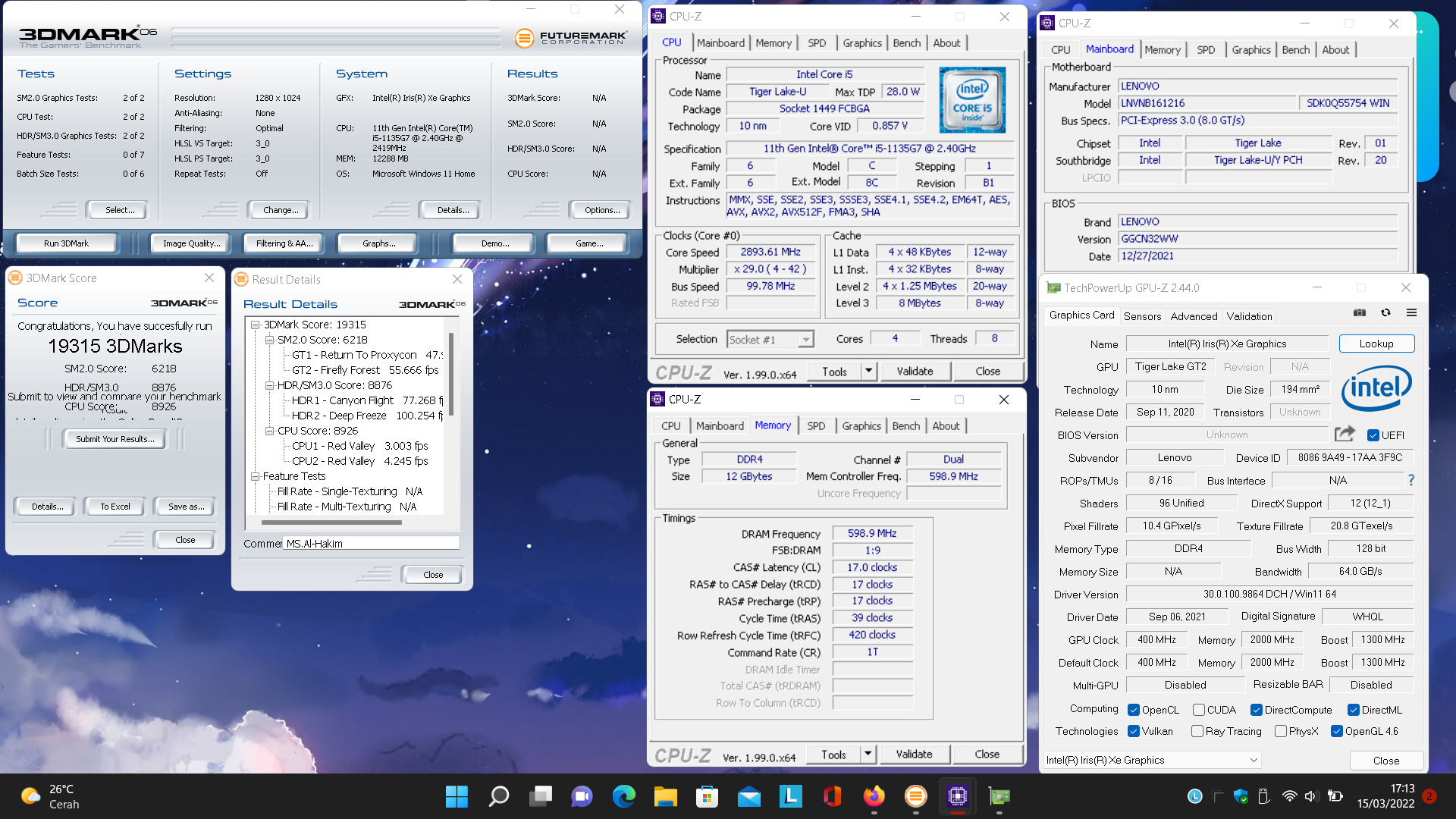Collapse the SM2.0 Score tree node
1456x819 pixels.
point(269,340)
